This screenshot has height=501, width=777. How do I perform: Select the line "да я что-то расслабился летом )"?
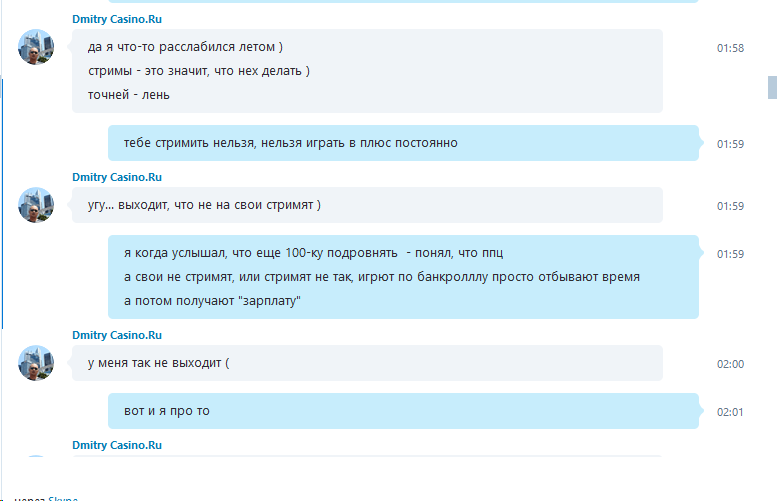click(x=185, y=47)
